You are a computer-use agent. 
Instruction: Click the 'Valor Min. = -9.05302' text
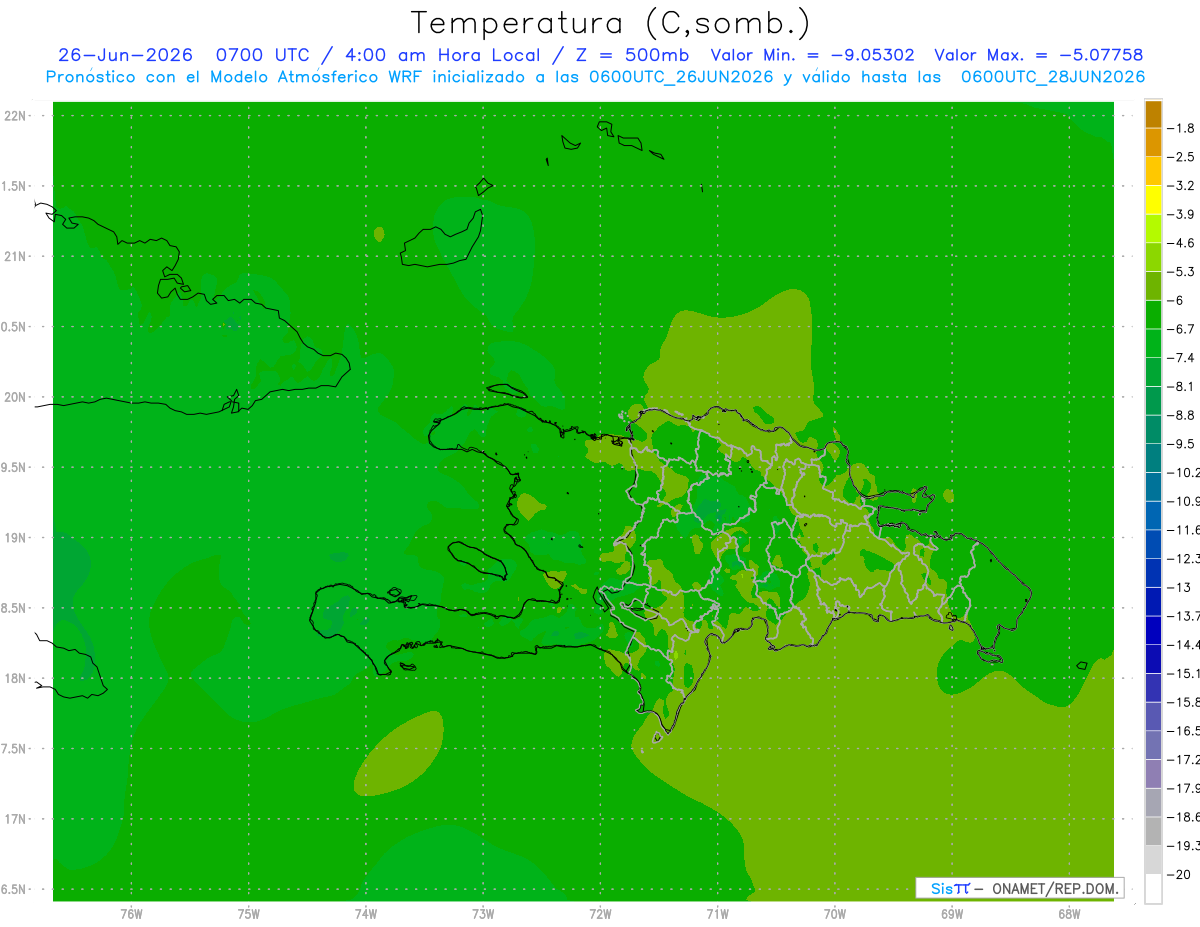point(812,55)
